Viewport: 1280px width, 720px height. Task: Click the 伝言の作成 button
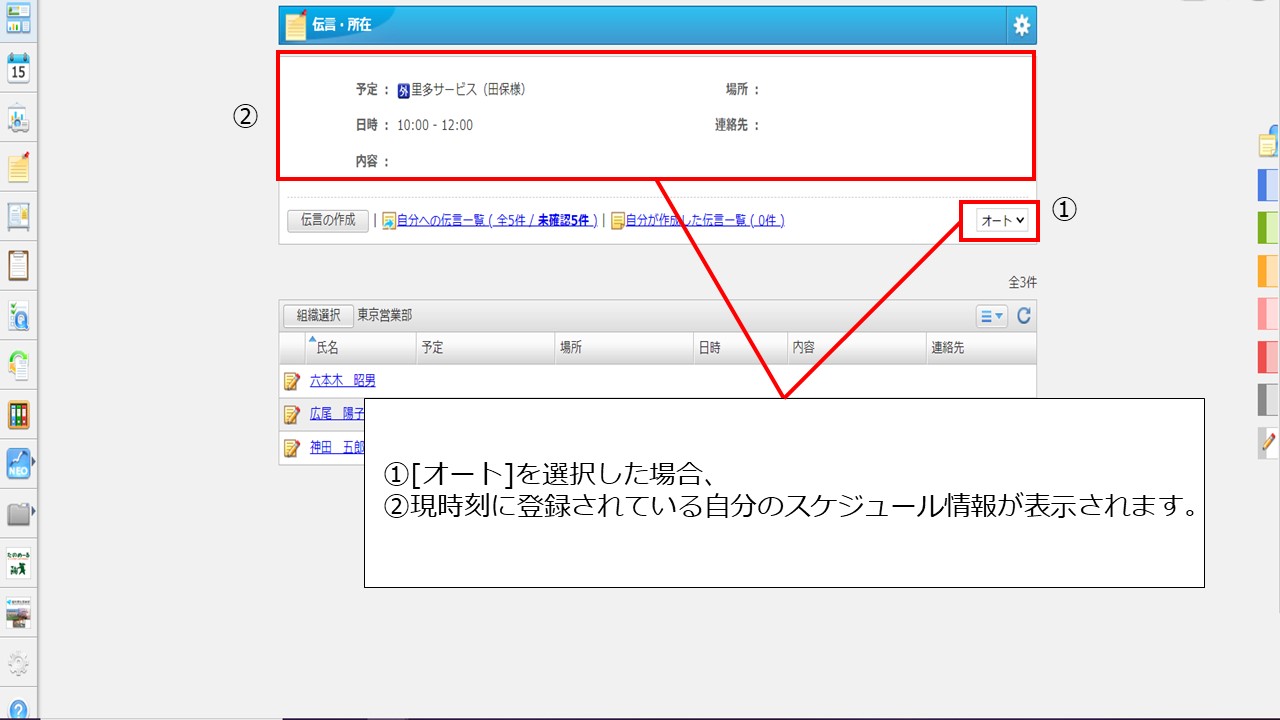tap(328, 221)
